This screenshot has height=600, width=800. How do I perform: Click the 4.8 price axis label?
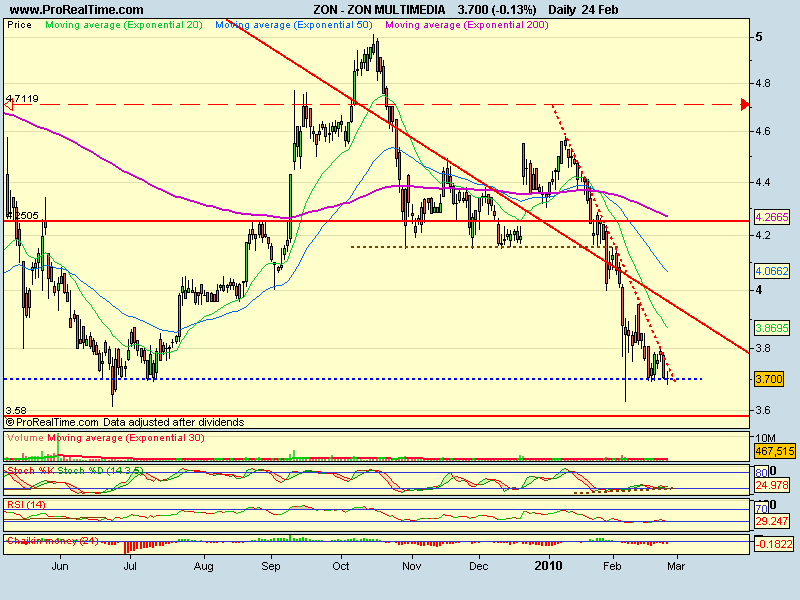[763, 83]
